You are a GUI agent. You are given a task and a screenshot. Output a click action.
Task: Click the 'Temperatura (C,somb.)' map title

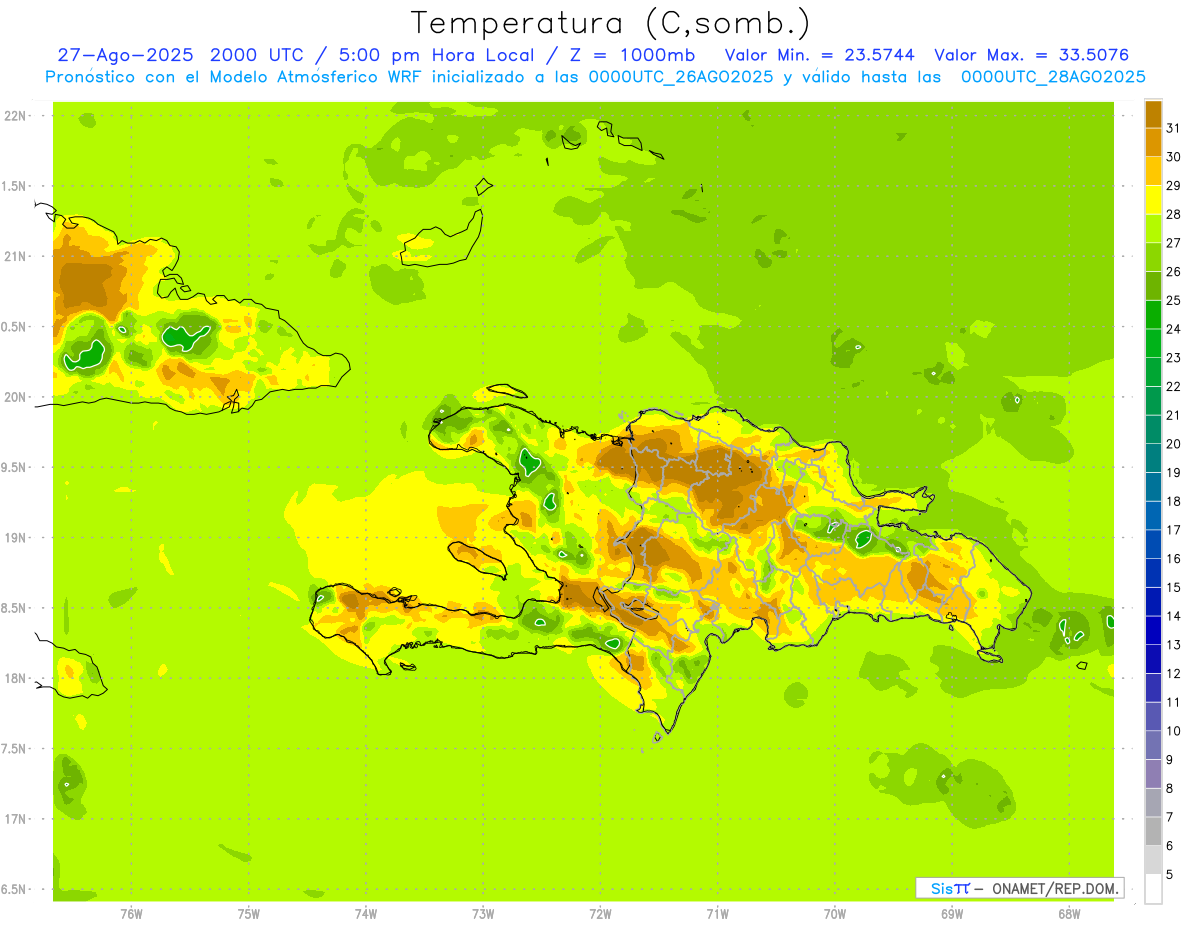click(610, 23)
